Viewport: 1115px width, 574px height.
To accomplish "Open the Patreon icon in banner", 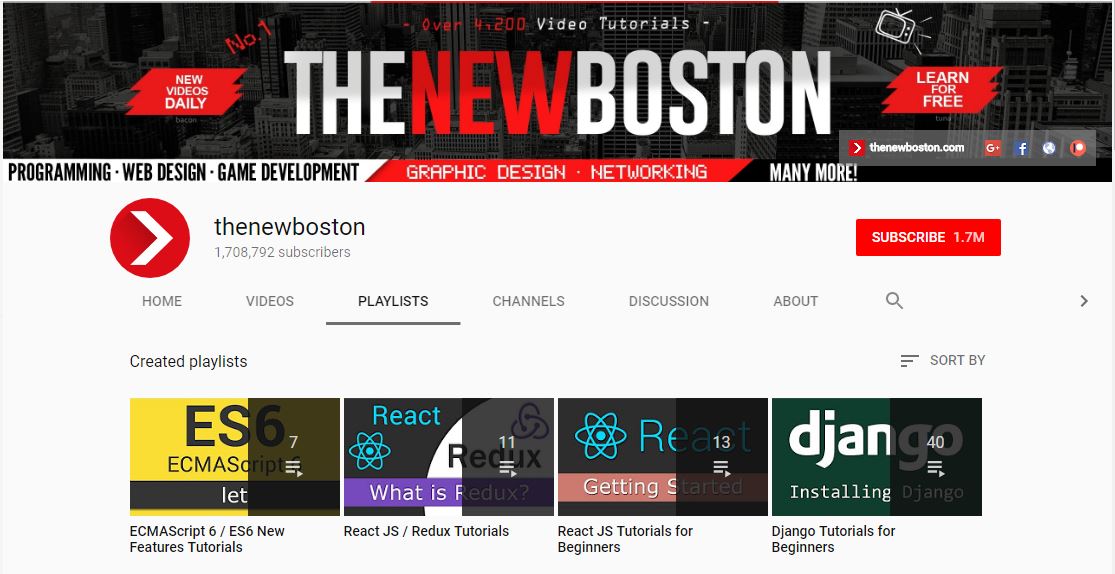I will pyautogui.click(x=1078, y=148).
